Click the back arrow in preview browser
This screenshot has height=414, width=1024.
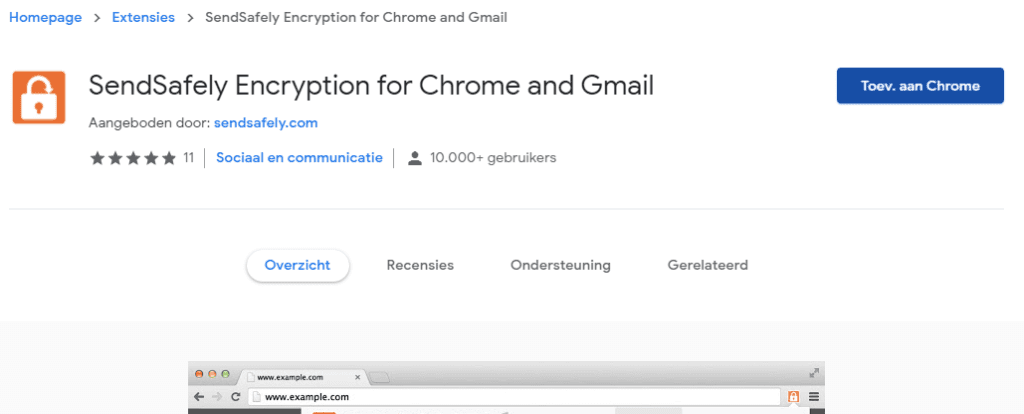(199, 396)
